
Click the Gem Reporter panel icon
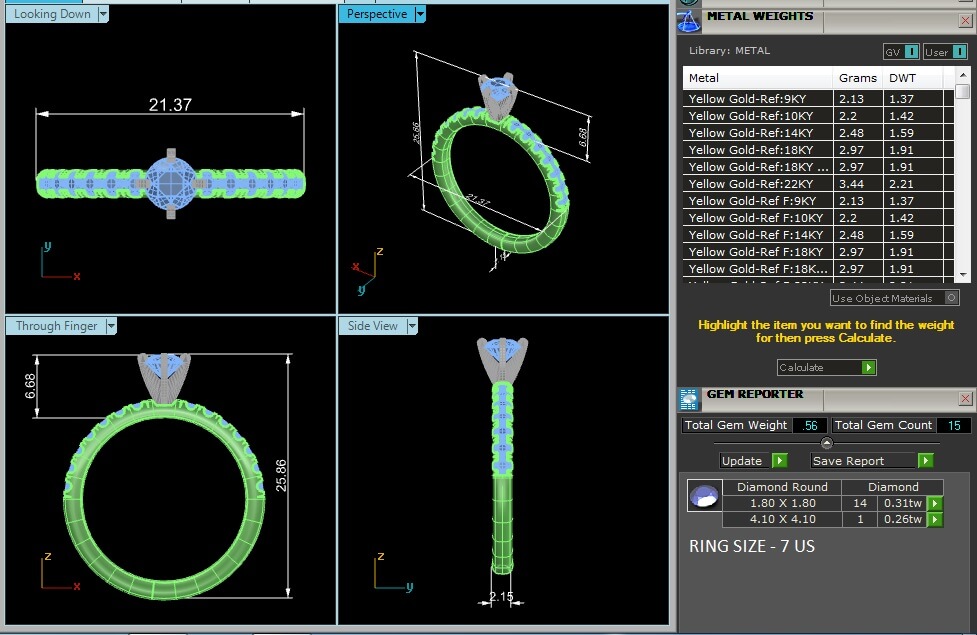click(x=689, y=399)
